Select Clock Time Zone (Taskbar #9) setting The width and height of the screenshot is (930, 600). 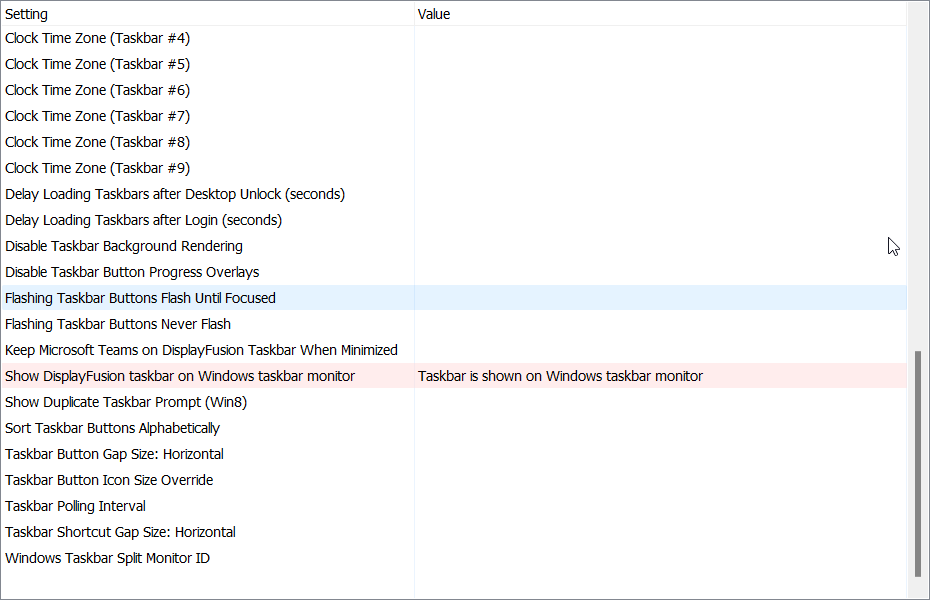pyautogui.click(x=98, y=168)
